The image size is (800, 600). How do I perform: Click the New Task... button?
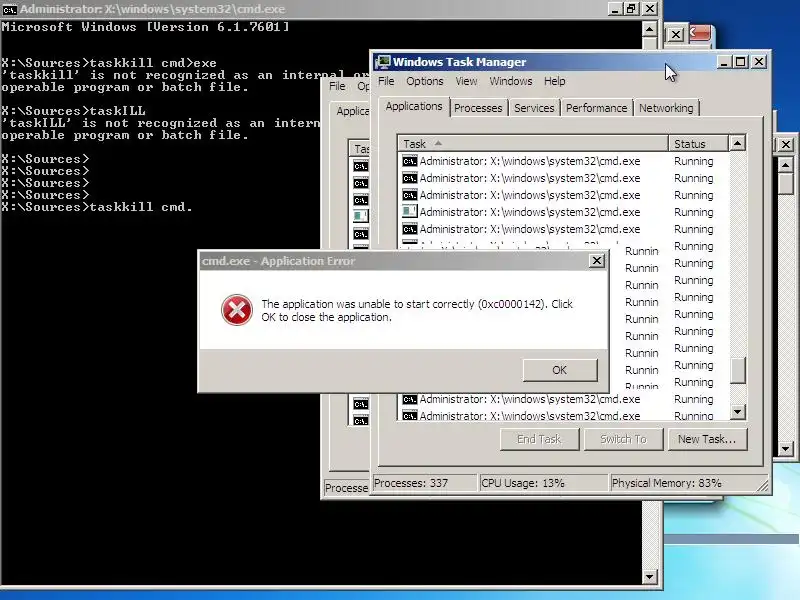pos(707,439)
